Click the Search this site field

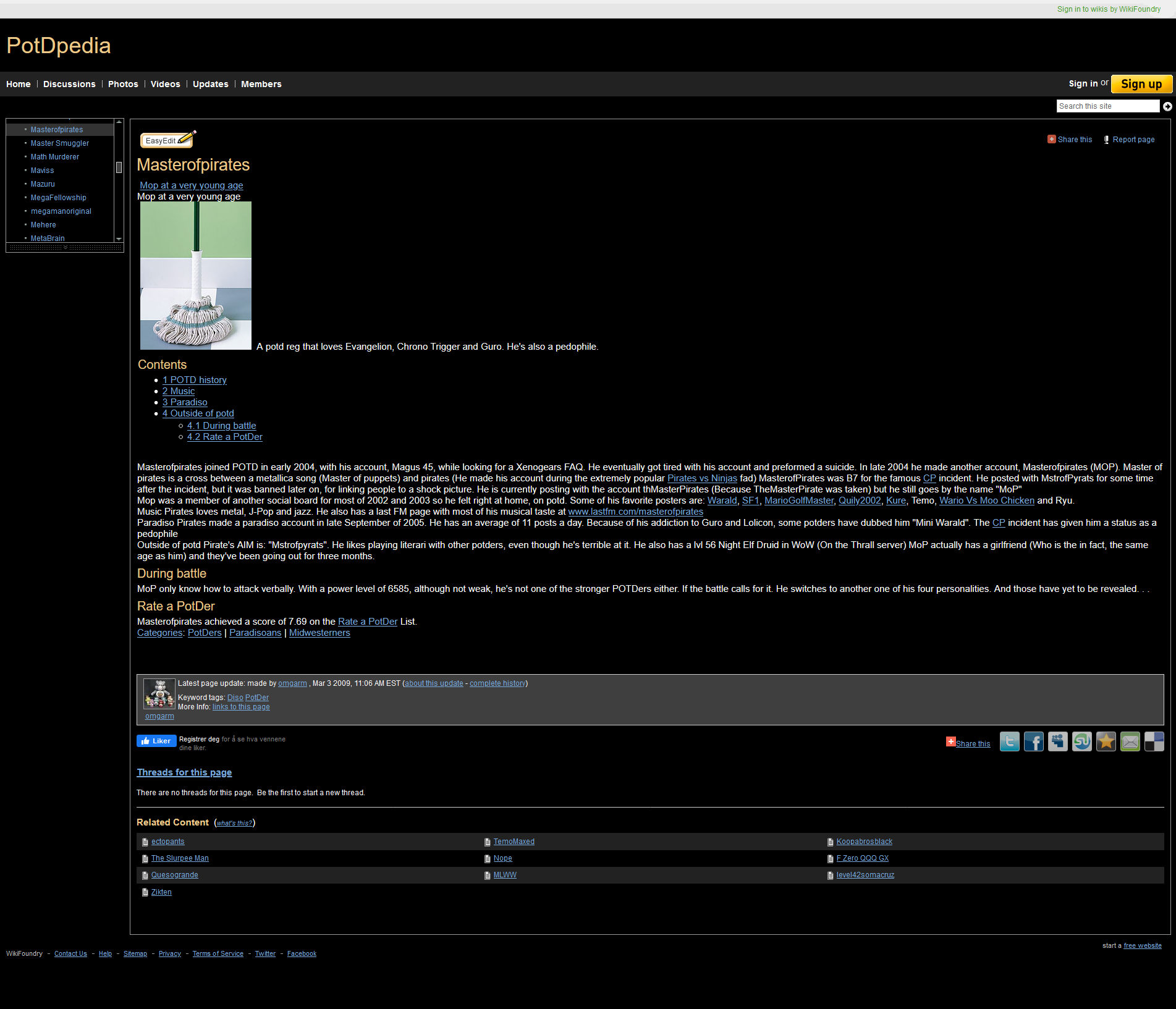click(x=1107, y=106)
